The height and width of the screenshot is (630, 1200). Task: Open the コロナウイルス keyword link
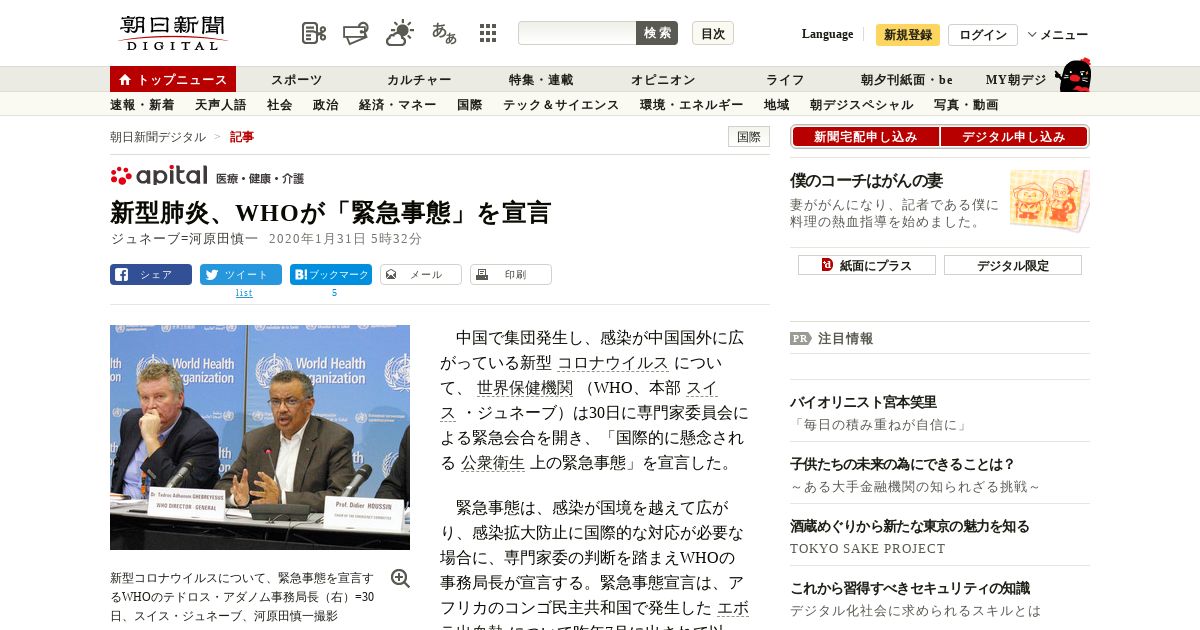[x=613, y=363]
